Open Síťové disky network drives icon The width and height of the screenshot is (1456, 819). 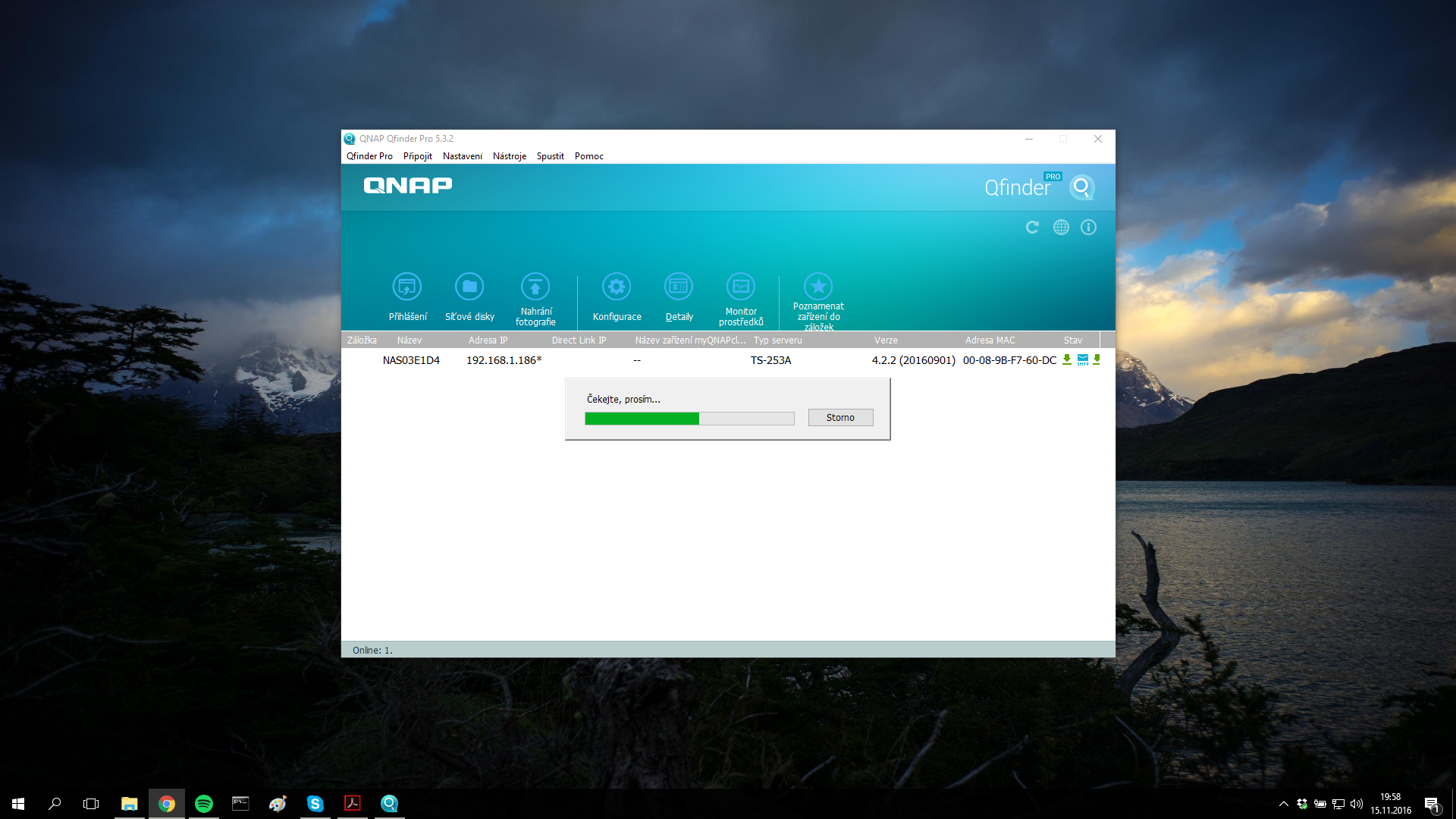pyautogui.click(x=469, y=287)
